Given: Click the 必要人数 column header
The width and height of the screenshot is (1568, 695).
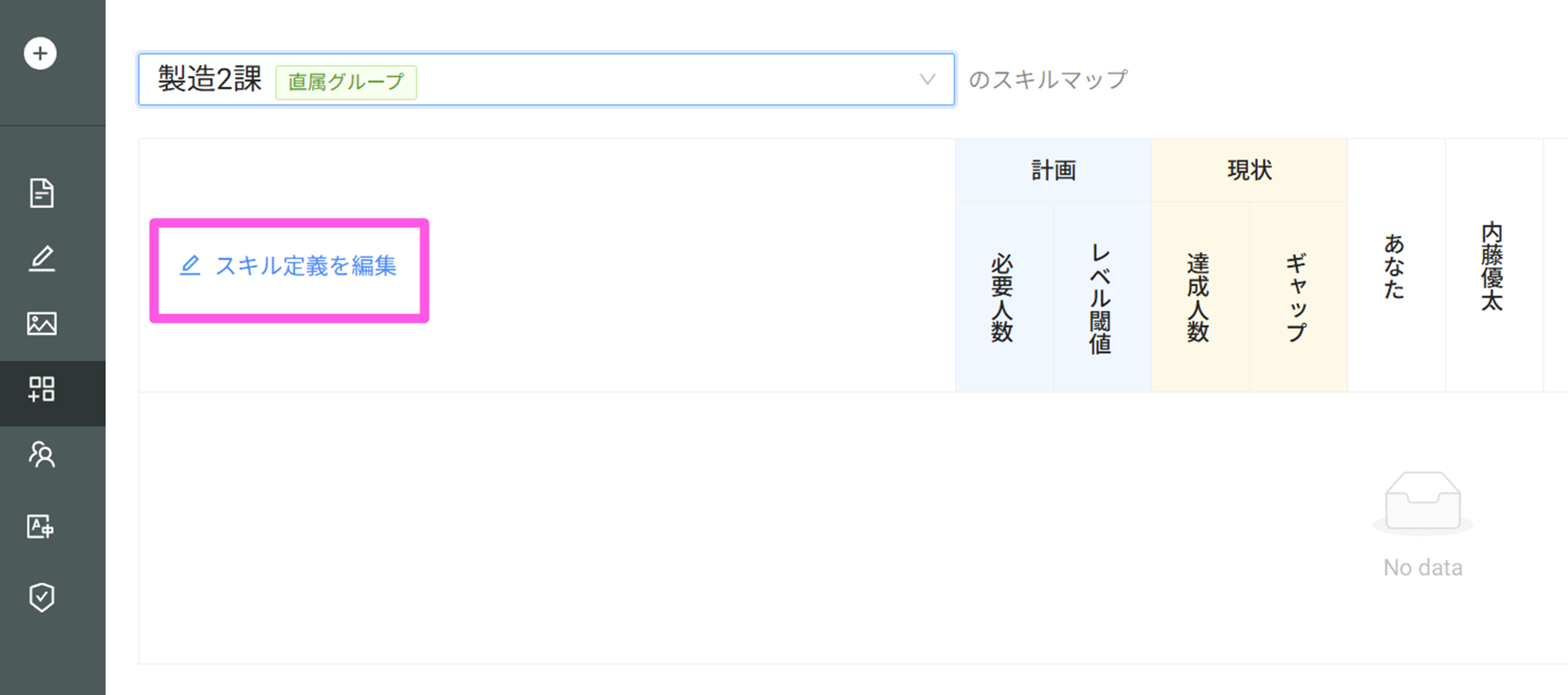Looking at the screenshot, I should (1003, 297).
